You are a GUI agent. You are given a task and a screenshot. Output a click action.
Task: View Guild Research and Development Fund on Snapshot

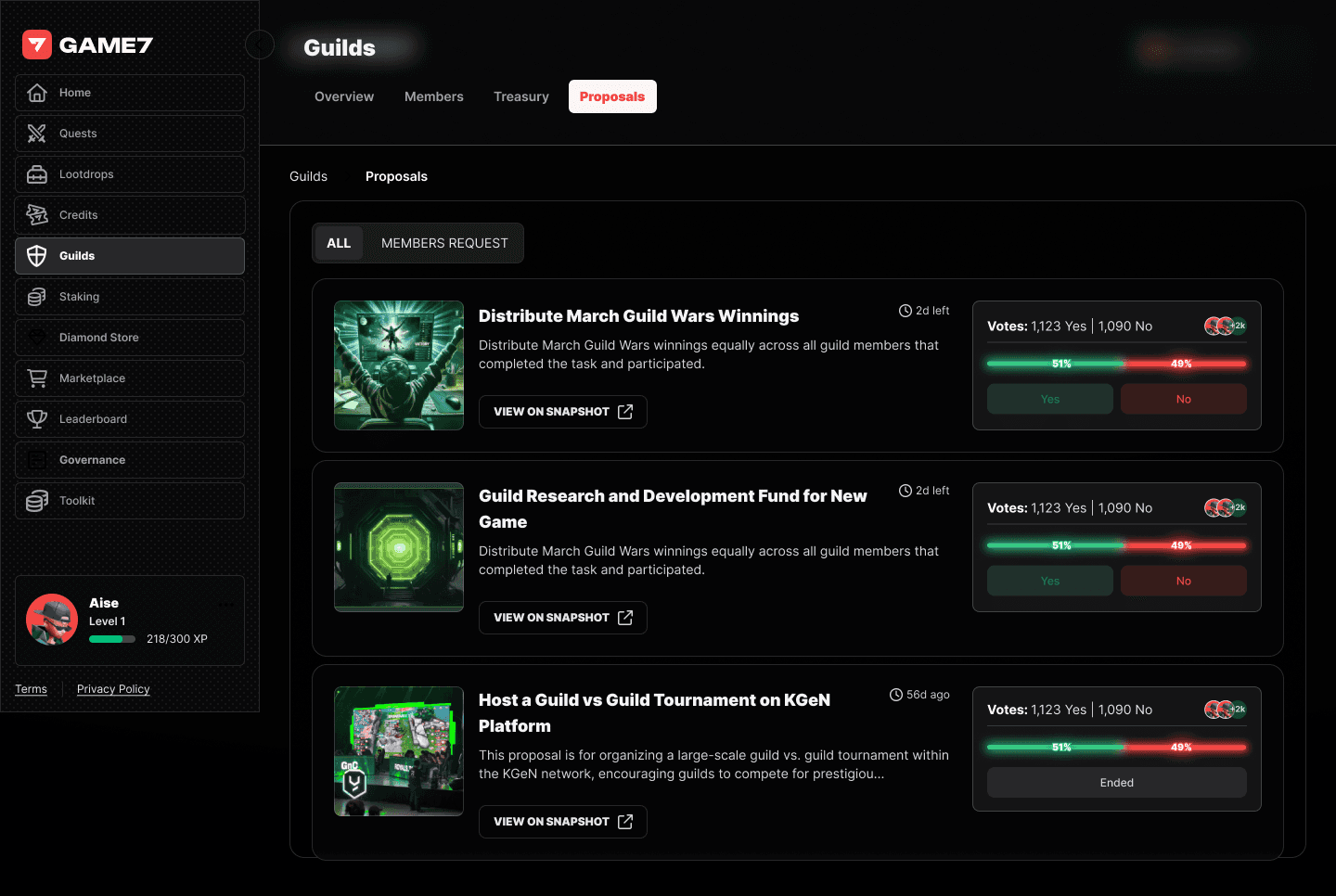(x=563, y=618)
